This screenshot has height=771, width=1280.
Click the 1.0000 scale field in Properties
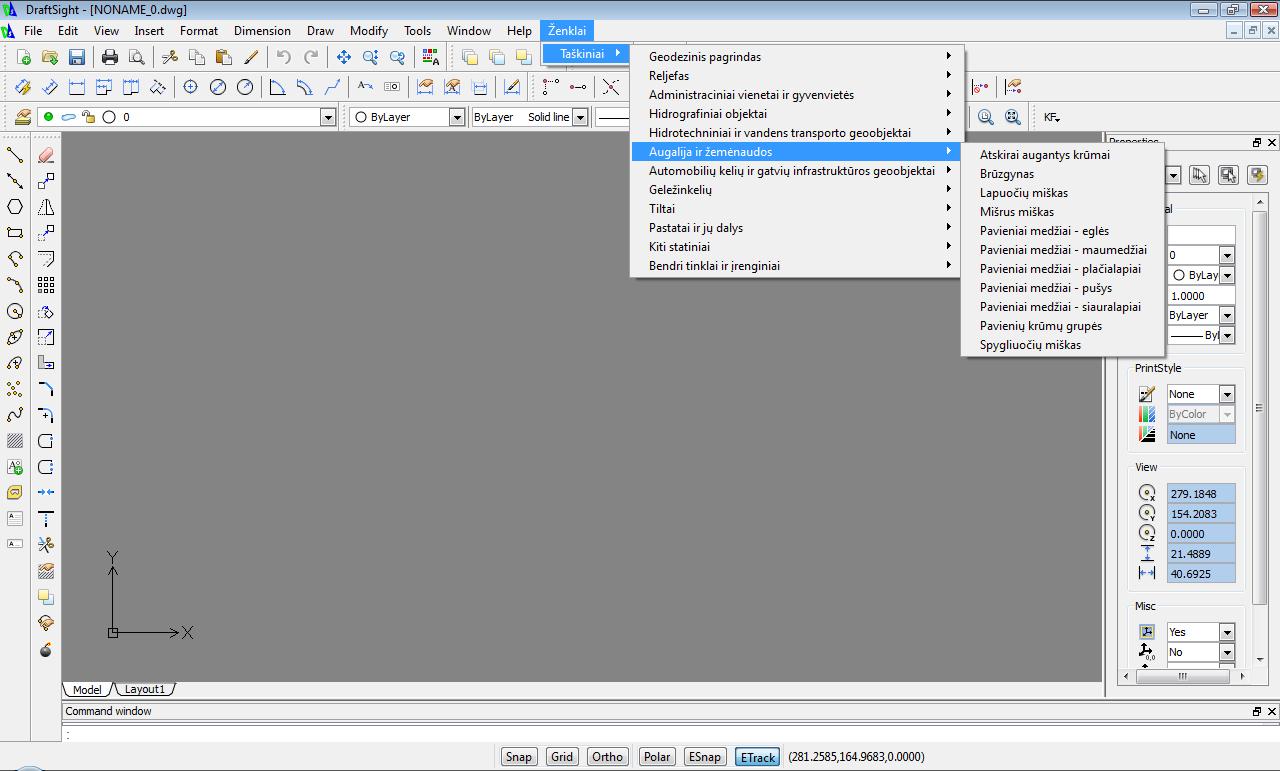tap(1201, 296)
